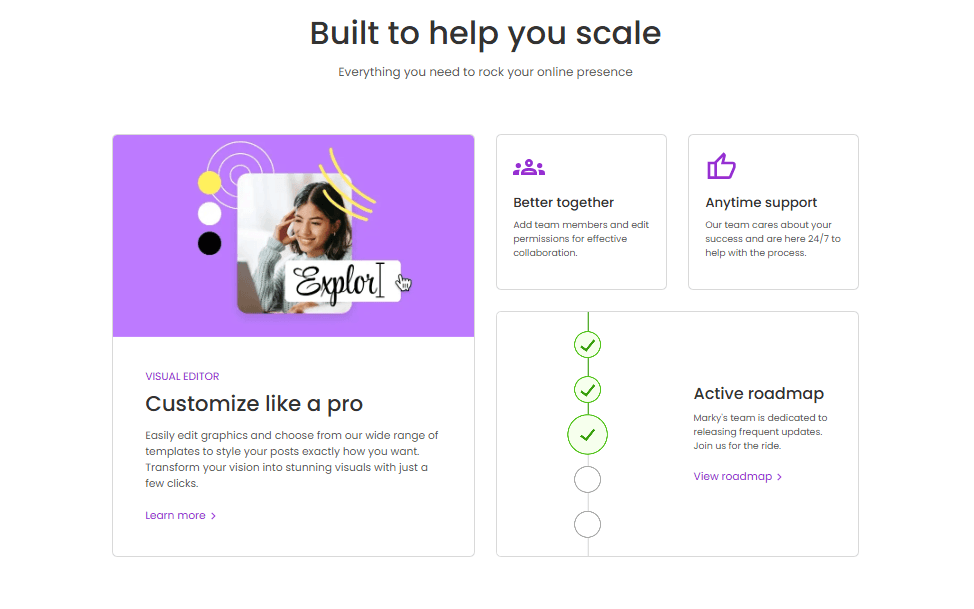Select the white color dot
Screen dimensions: 974x609
click(x=209, y=213)
